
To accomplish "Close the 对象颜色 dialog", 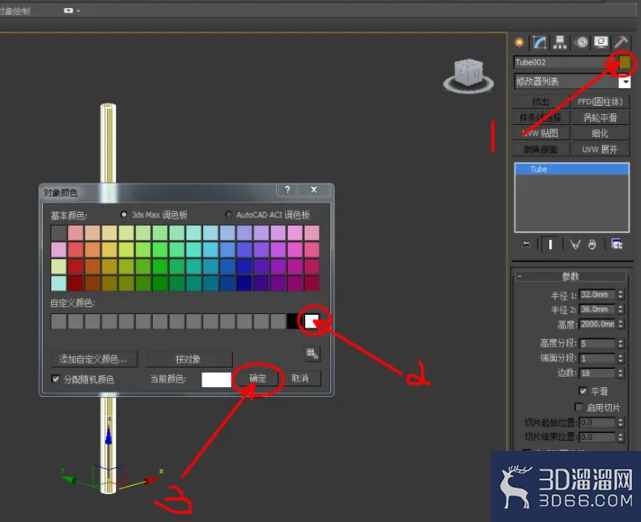I will [x=314, y=190].
